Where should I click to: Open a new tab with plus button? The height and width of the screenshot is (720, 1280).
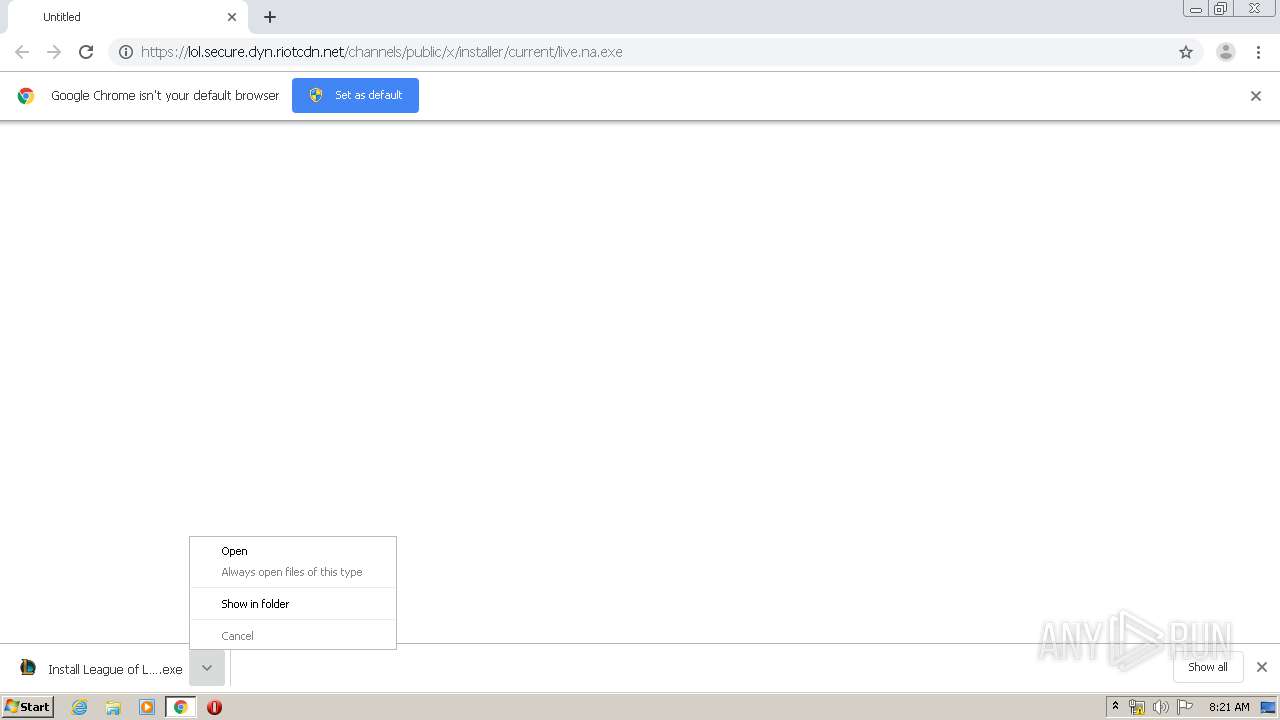(x=270, y=17)
